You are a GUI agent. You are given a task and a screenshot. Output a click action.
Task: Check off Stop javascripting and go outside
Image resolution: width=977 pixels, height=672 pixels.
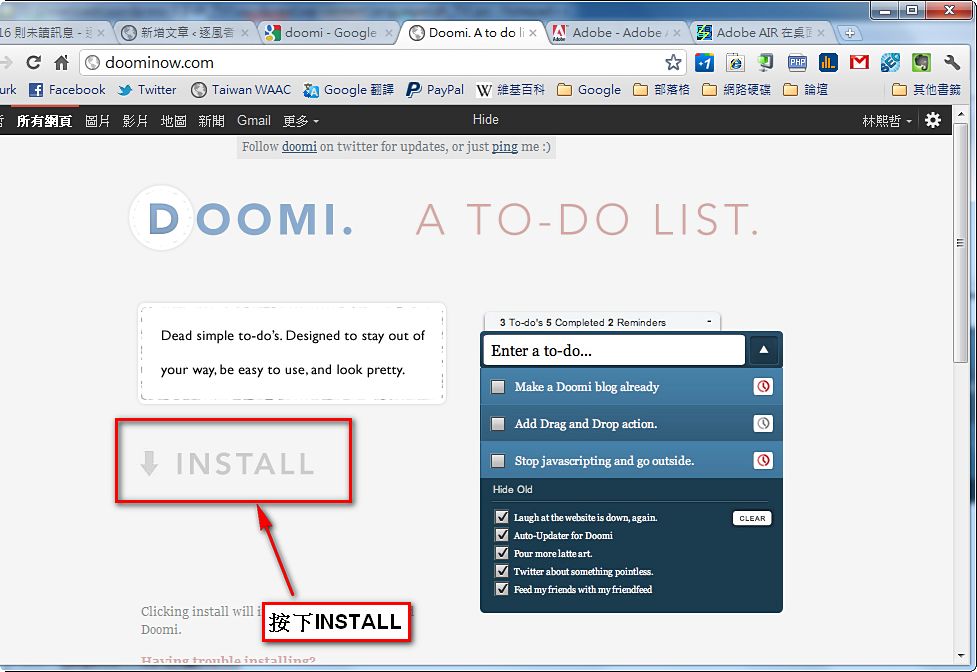498,461
